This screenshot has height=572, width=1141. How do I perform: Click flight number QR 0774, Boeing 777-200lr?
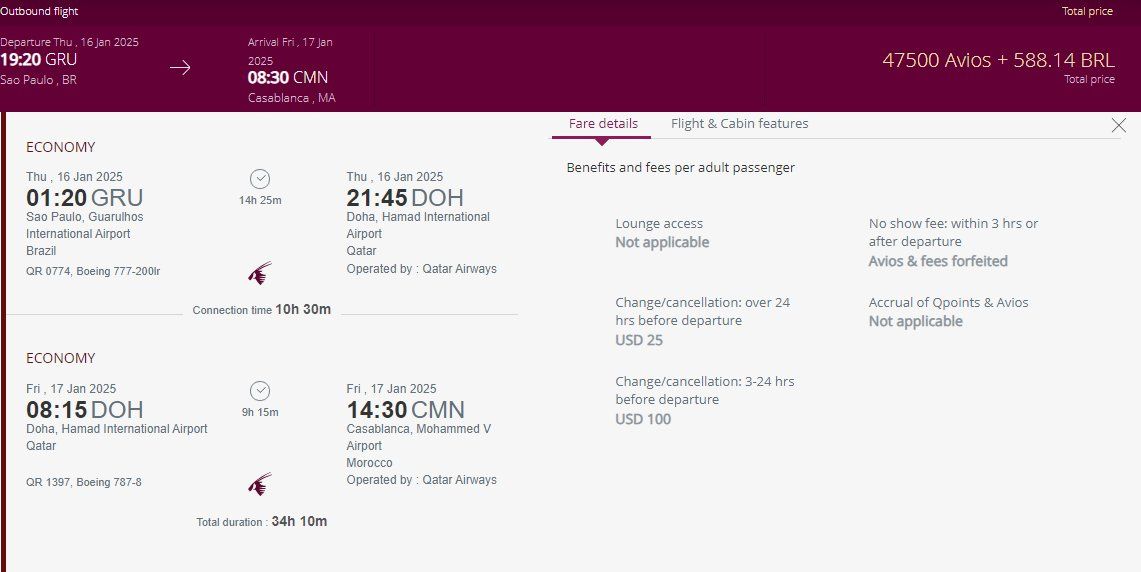(x=93, y=271)
